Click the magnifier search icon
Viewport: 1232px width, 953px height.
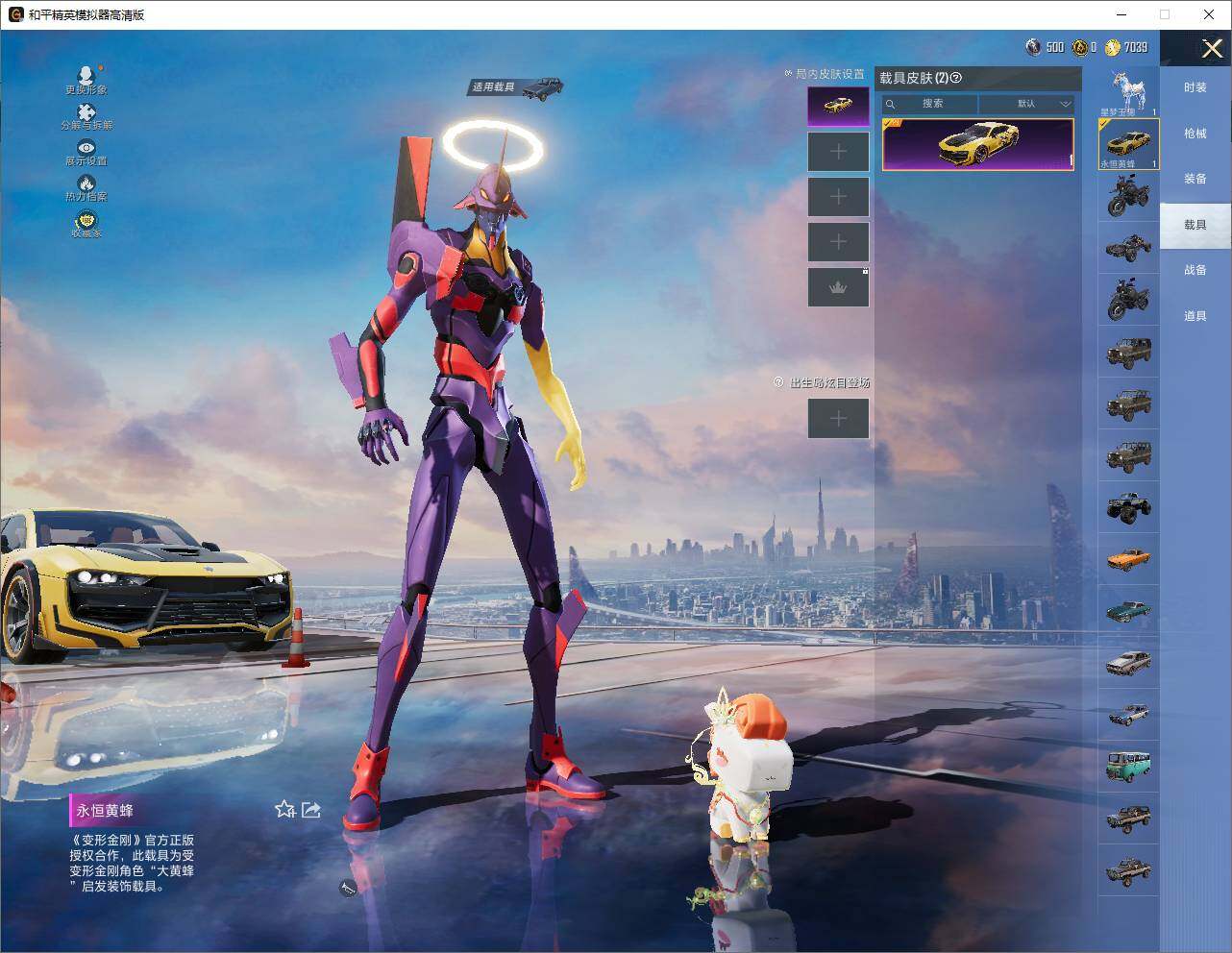click(891, 104)
